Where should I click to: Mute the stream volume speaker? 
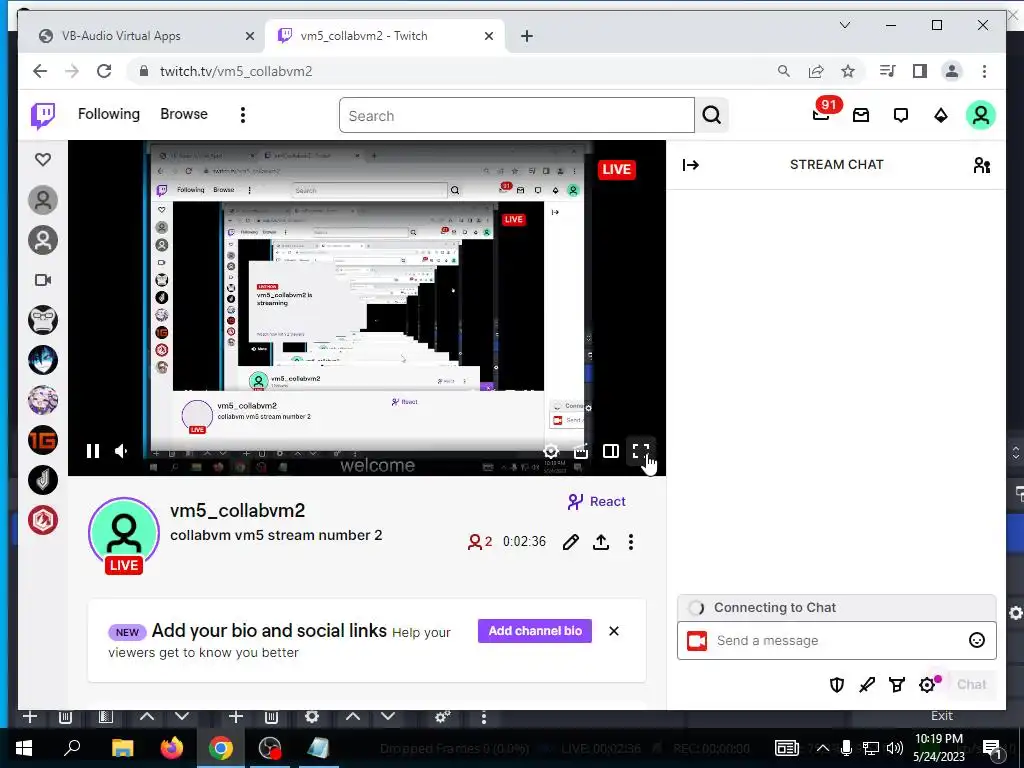121,451
